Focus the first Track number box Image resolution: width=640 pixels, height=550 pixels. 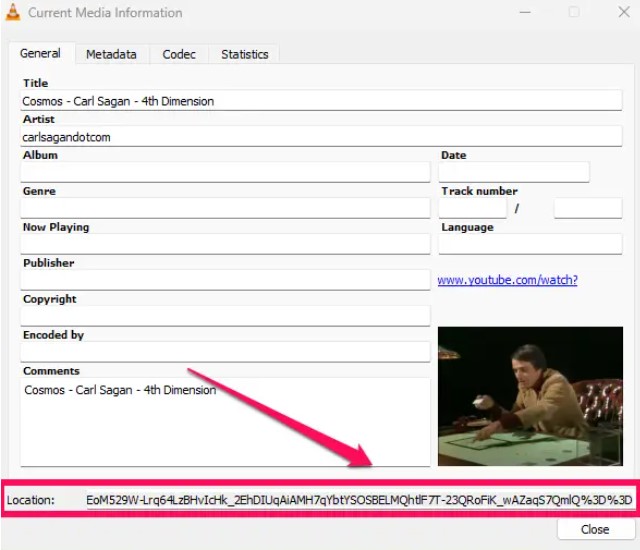[472, 208]
